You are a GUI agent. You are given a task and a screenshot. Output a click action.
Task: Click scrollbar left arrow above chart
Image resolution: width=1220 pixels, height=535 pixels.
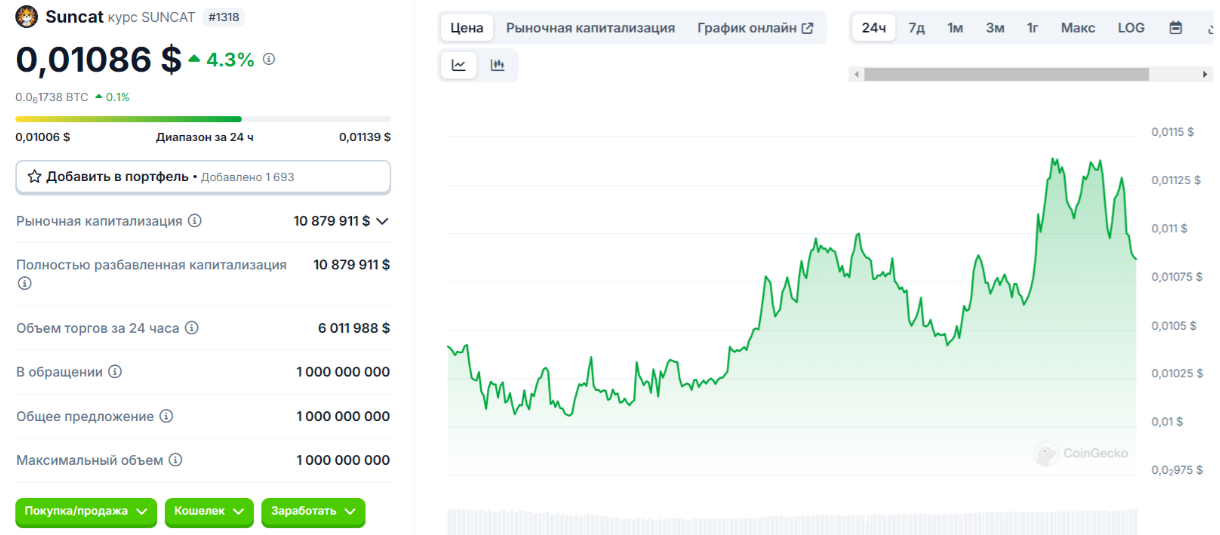(x=855, y=74)
